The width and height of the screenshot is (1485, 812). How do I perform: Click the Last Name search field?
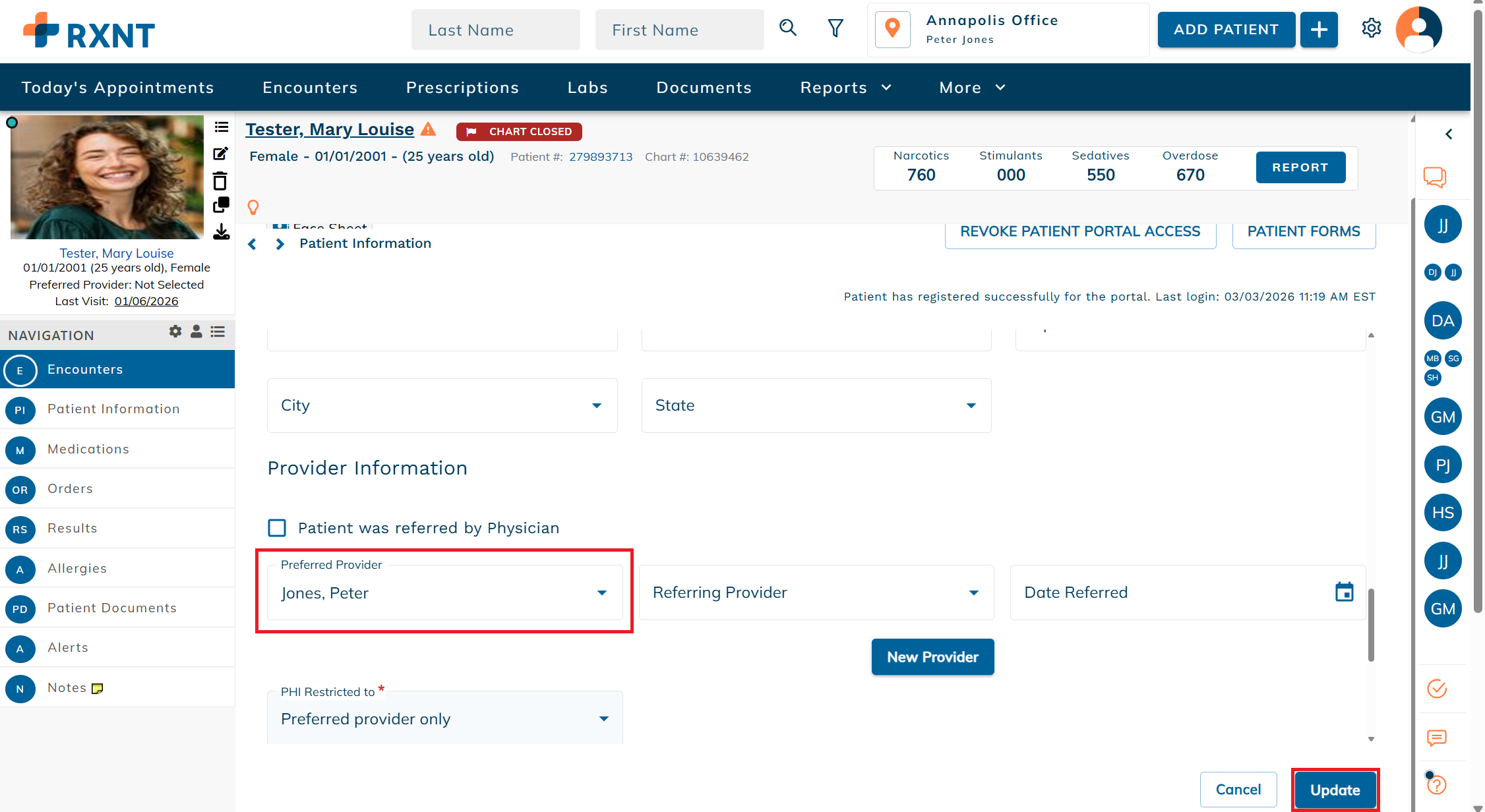(x=495, y=30)
